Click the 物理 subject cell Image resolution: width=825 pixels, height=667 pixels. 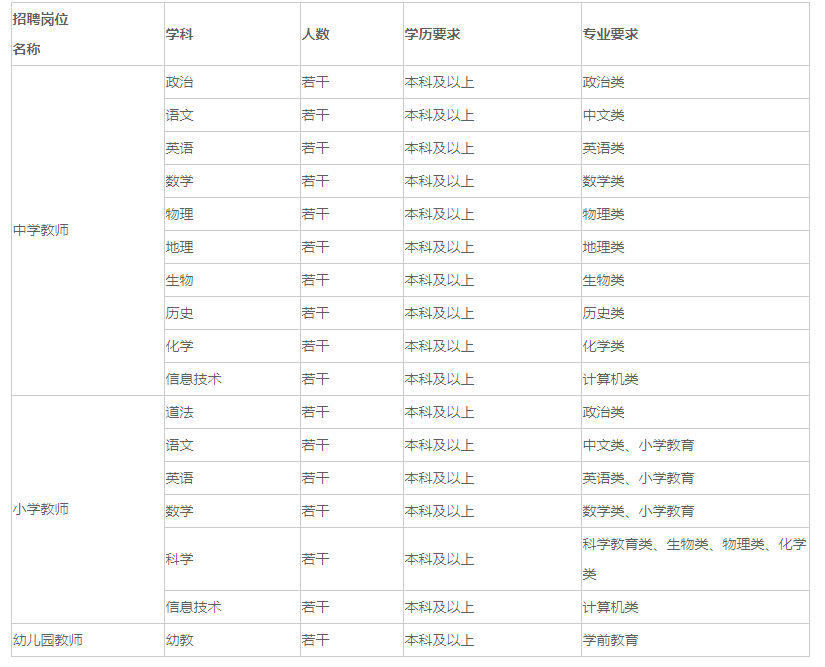(x=180, y=215)
